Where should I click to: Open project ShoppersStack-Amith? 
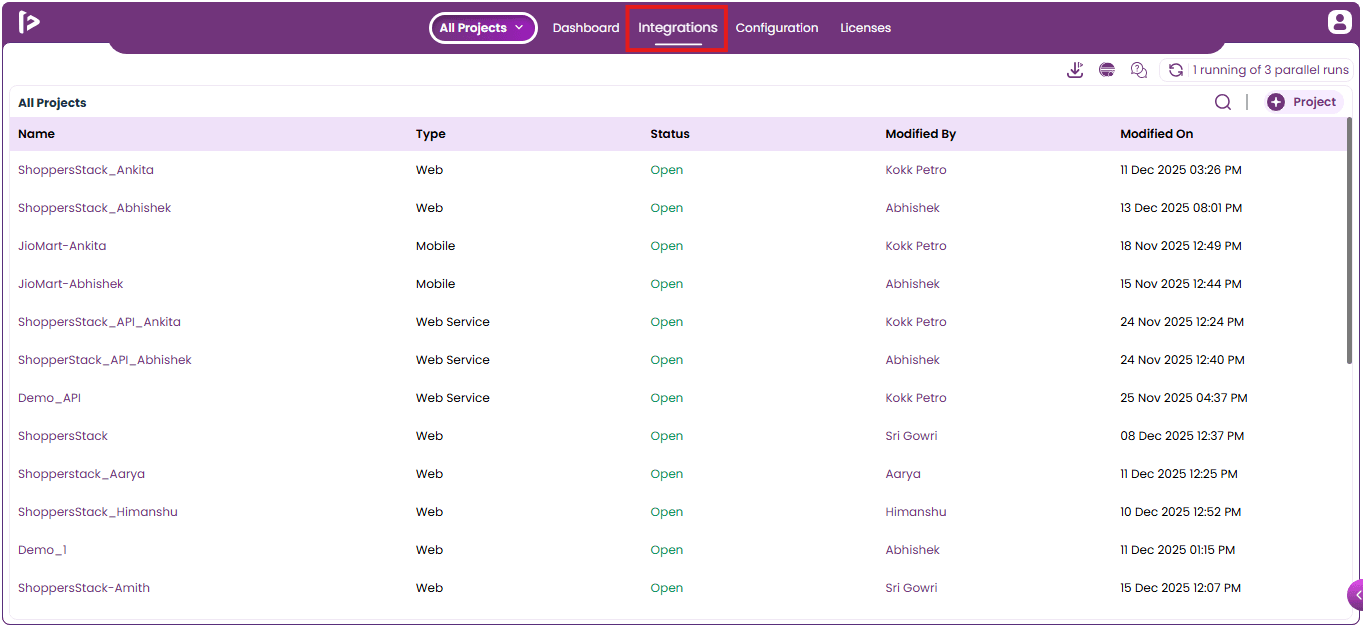click(x=84, y=588)
